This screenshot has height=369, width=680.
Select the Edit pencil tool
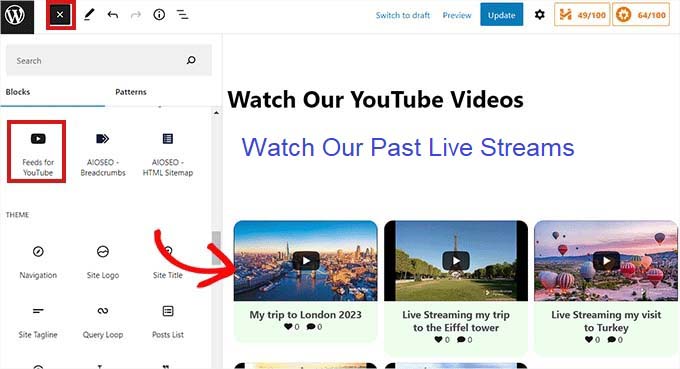pyautogui.click(x=89, y=15)
